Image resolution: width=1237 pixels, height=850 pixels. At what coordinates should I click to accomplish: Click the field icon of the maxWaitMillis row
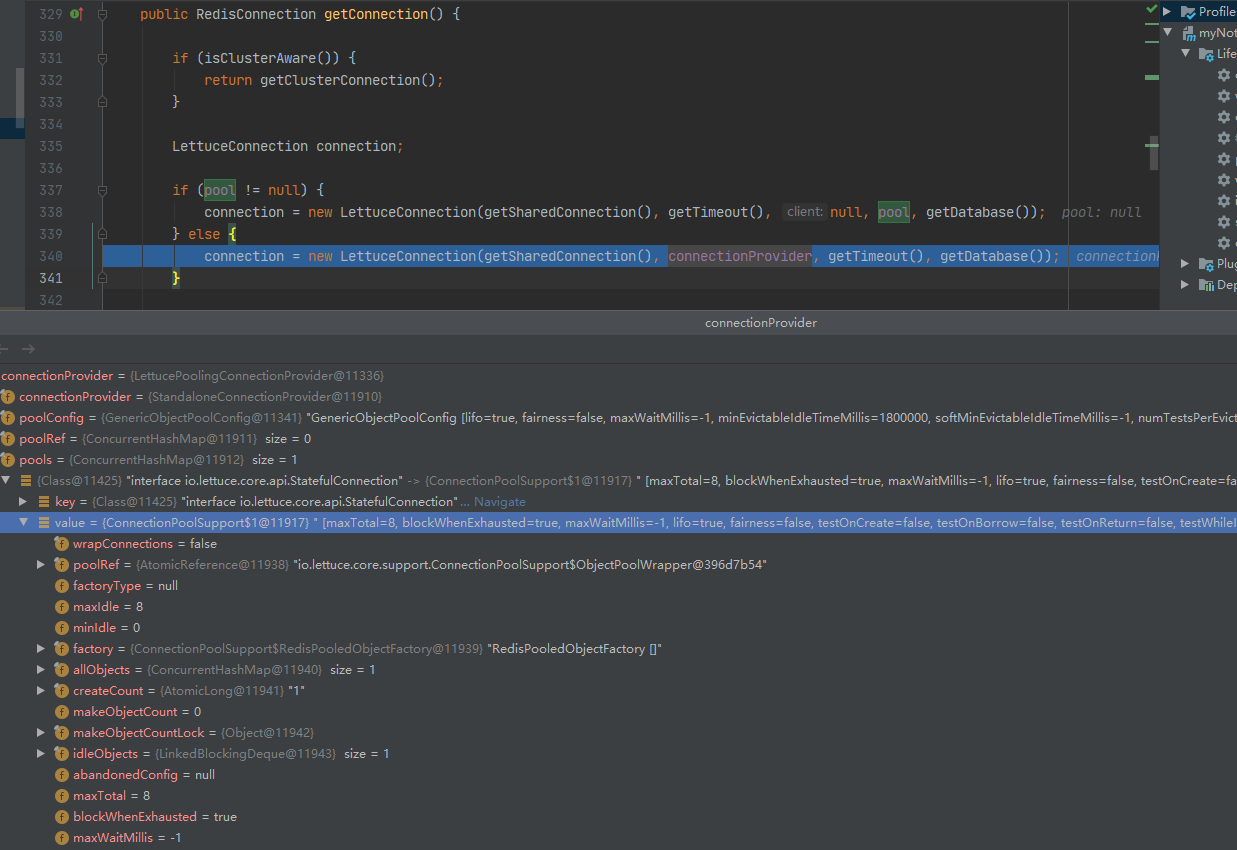pyautogui.click(x=62, y=838)
